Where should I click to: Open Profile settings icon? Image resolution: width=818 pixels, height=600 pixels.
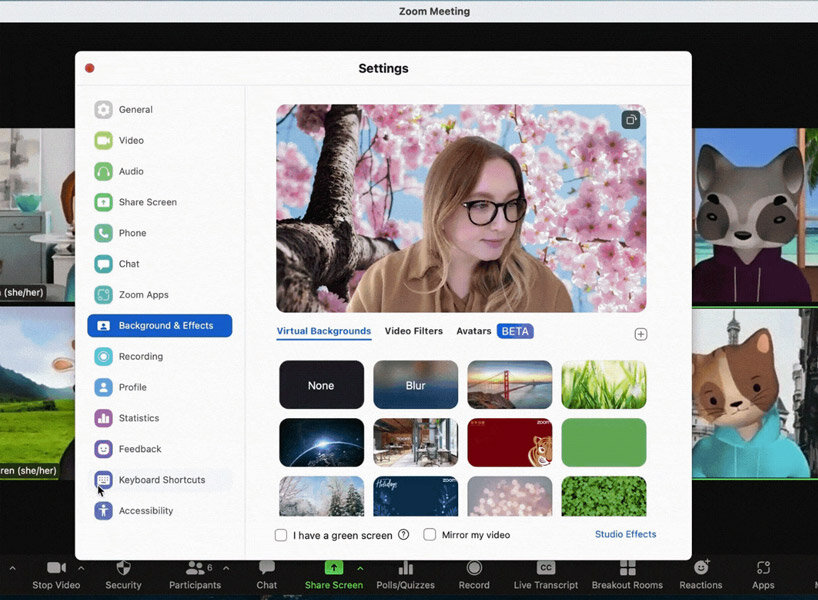[103, 387]
